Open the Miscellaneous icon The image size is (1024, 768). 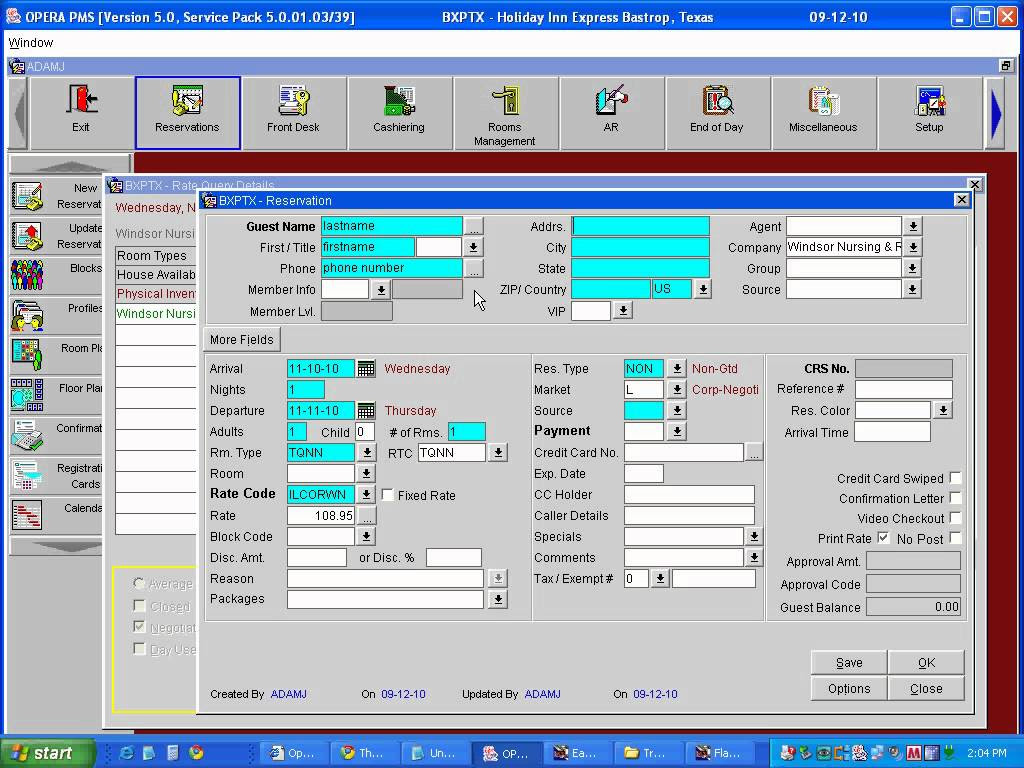click(x=823, y=113)
